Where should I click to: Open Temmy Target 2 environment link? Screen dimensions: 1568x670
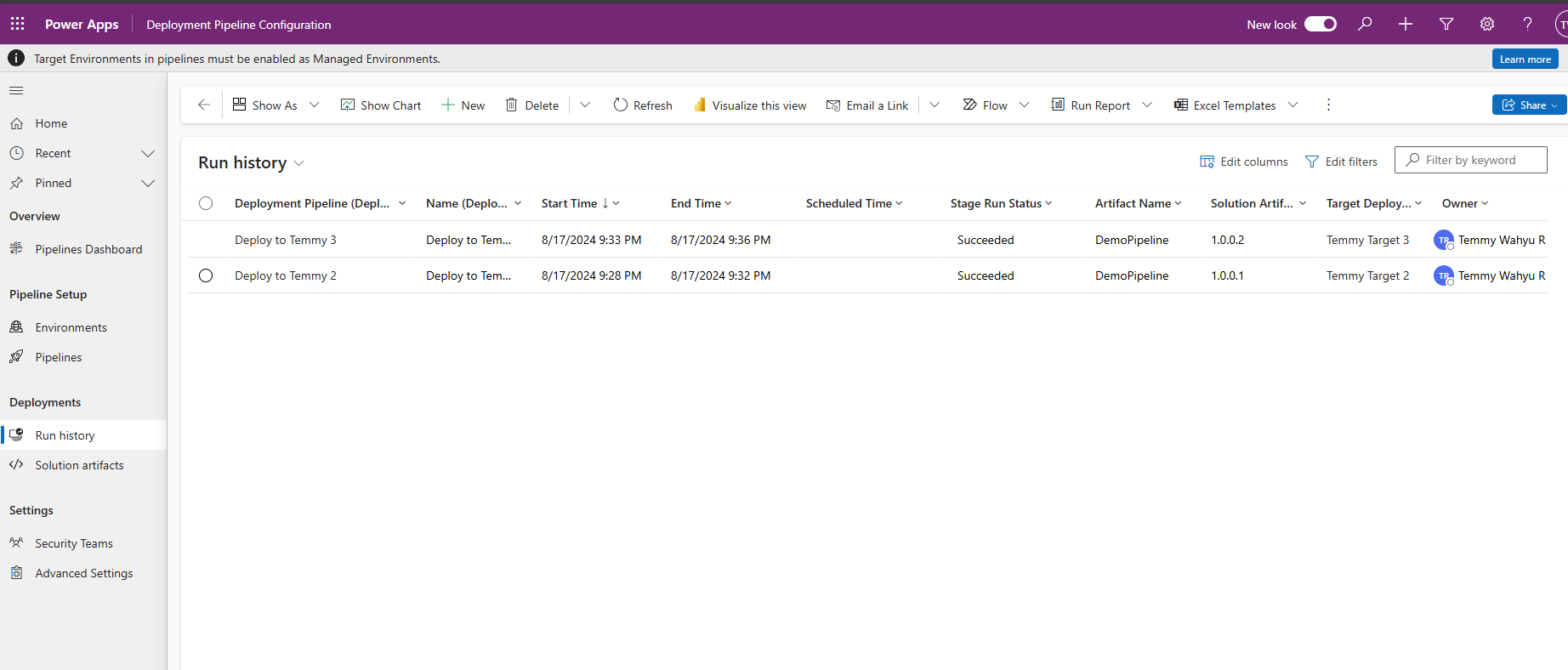click(1367, 275)
